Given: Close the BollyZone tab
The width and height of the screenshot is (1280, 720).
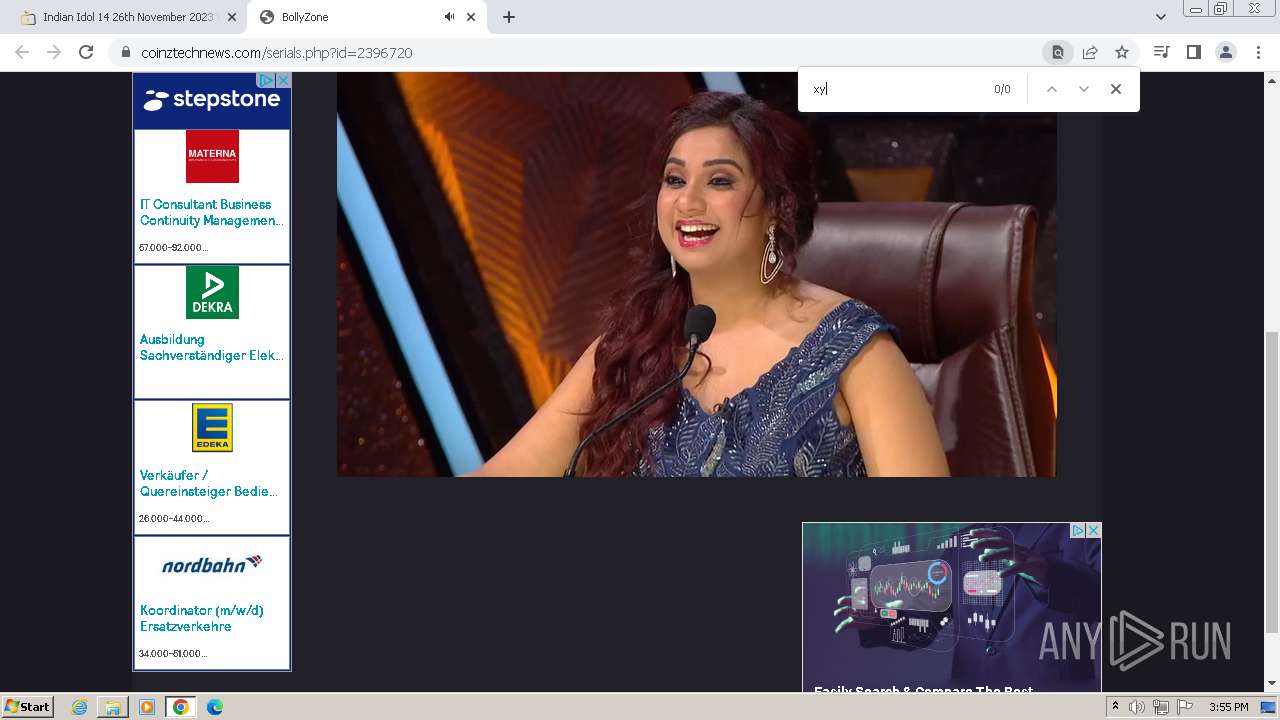Looking at the screenshot, I should click(471, 17).
